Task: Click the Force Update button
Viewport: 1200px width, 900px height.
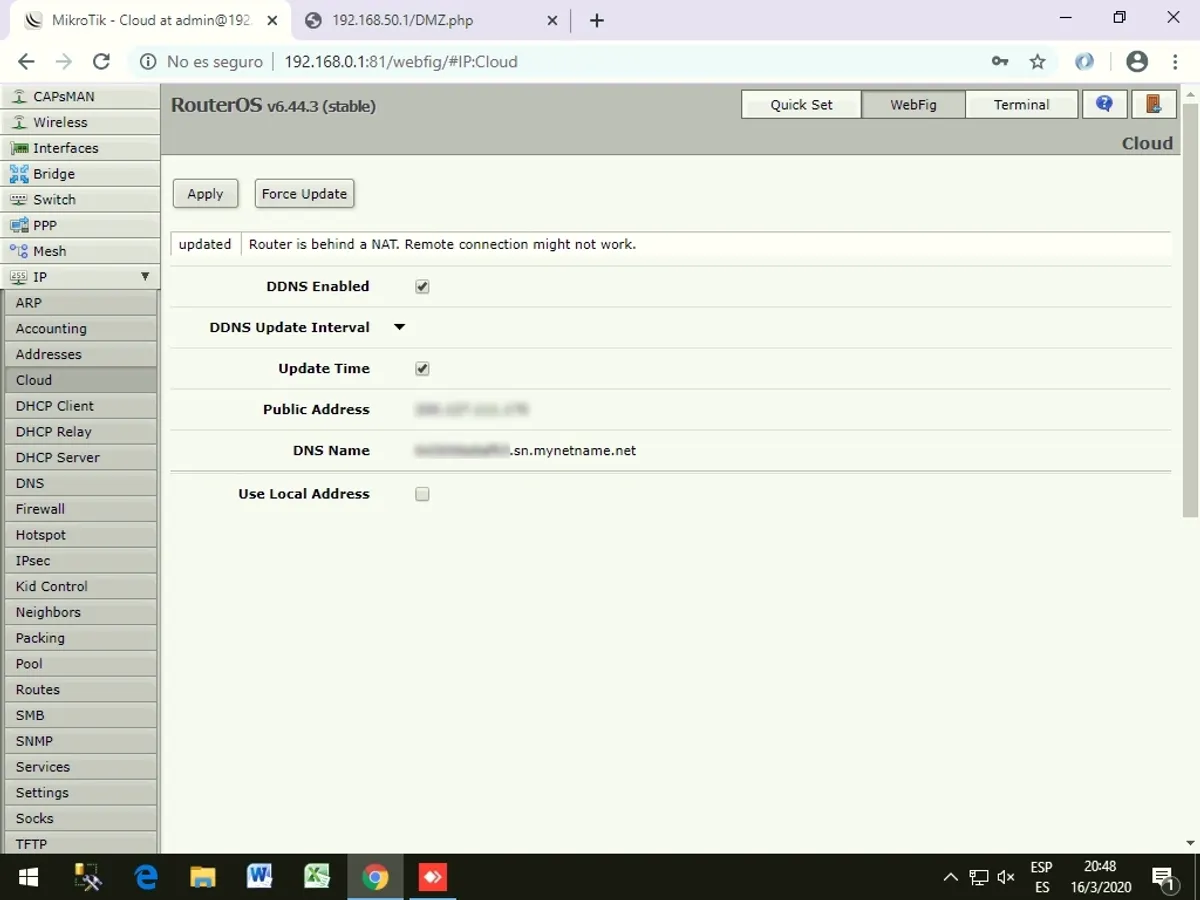Action: 304,194
